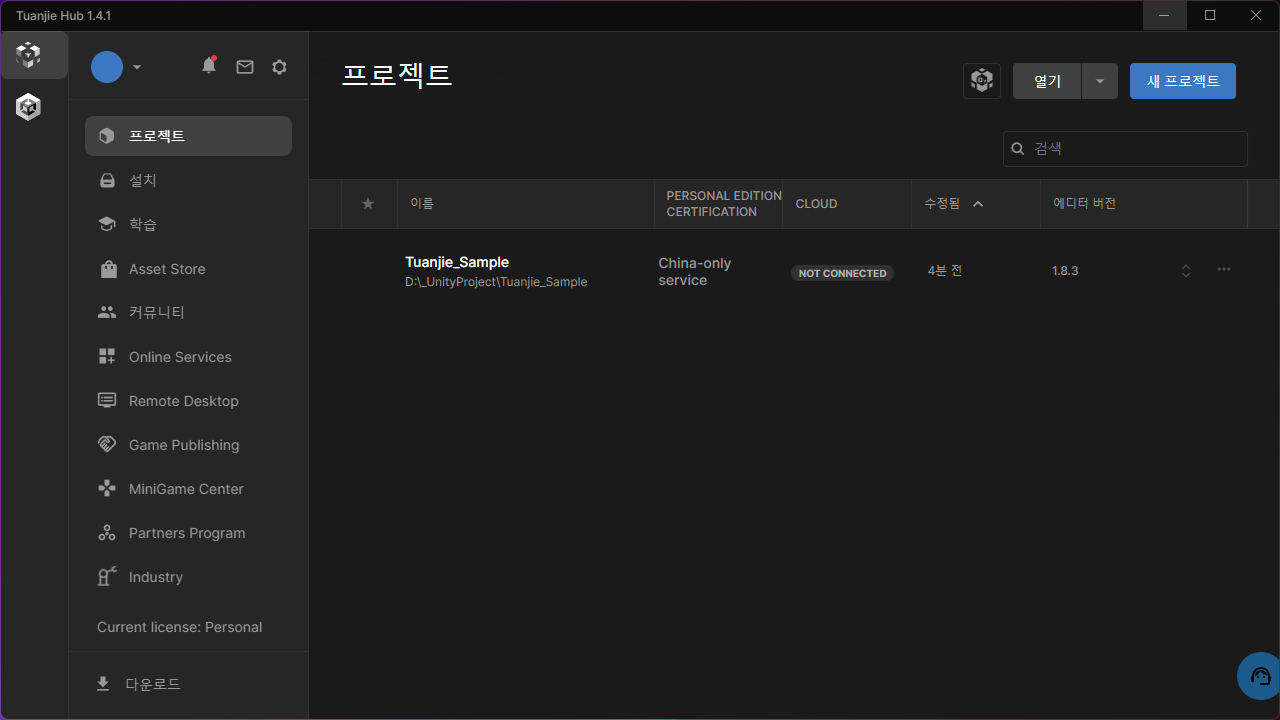
Task: Click the 열기 button
Action: pos(1047,81)
